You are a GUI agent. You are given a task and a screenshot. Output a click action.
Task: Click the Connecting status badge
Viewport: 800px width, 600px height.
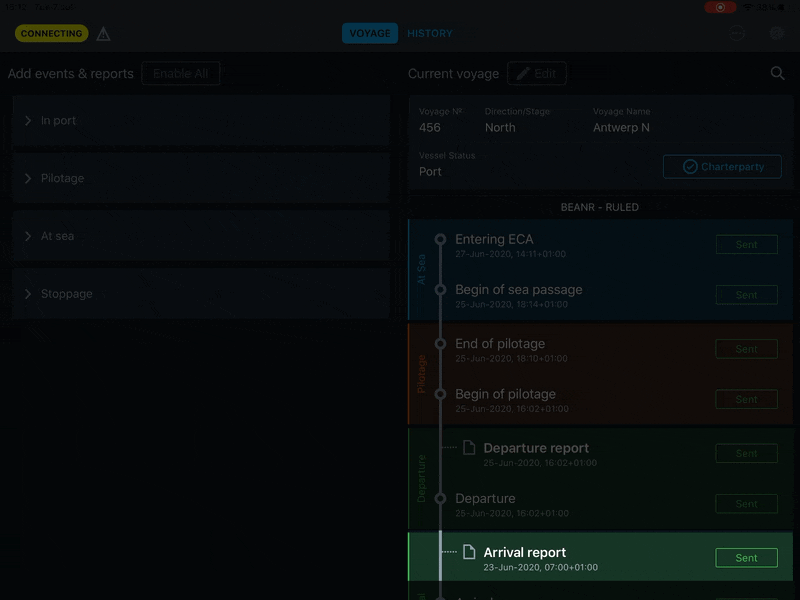51,34
